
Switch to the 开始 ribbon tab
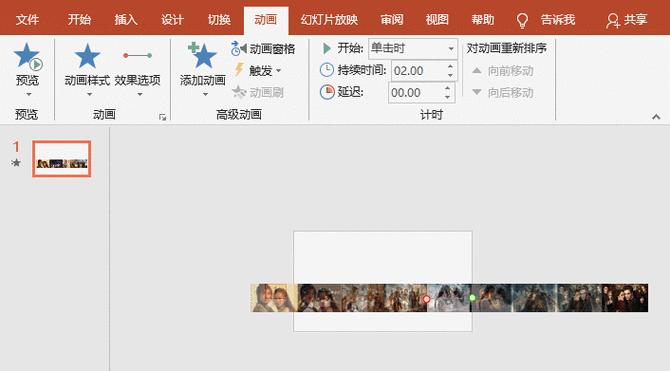coord(79,20)
